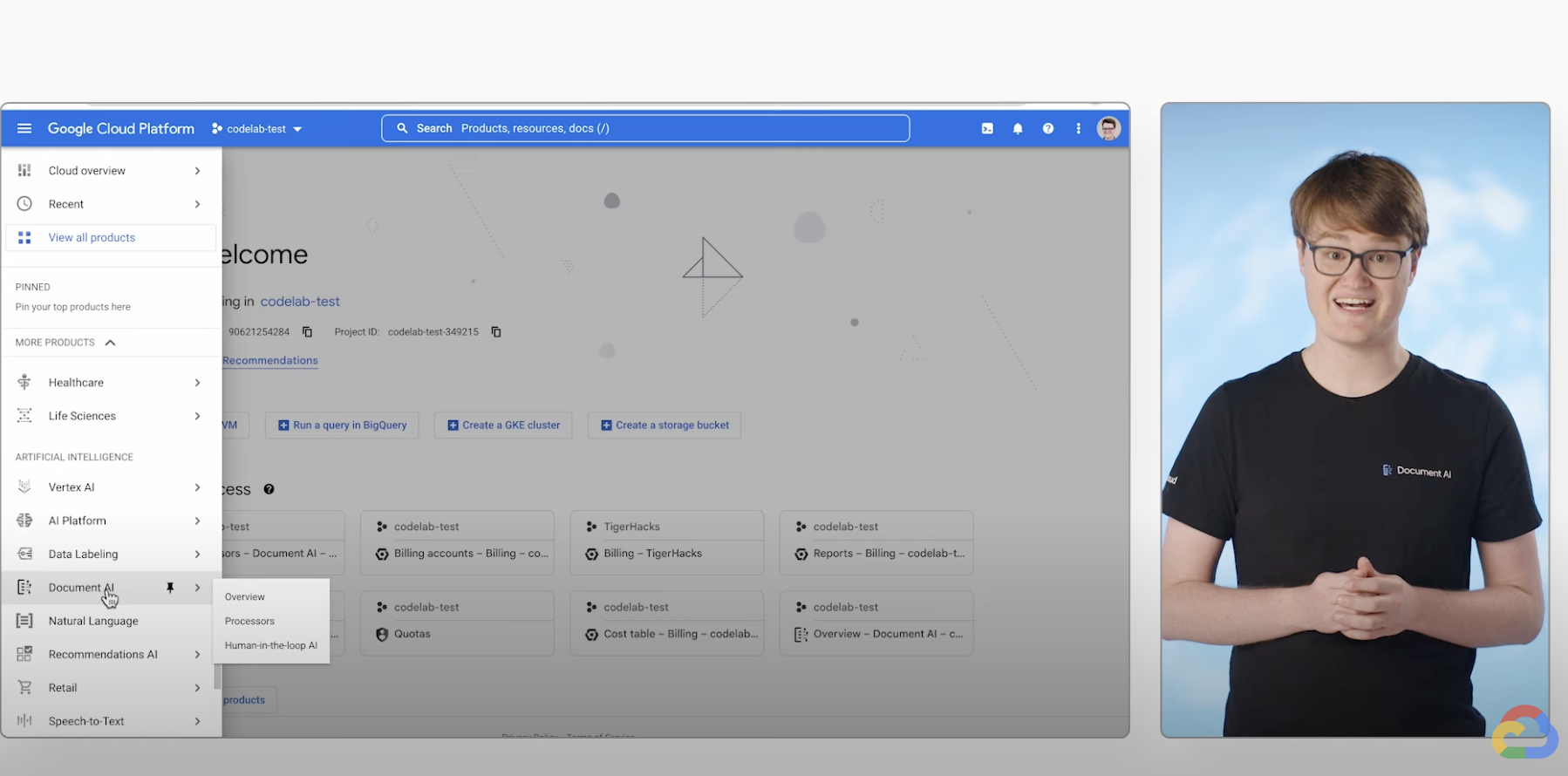Screen dimensions: 1568x776
Task: Open the three-dot settings menu
Action: (x=1079, y=128)
